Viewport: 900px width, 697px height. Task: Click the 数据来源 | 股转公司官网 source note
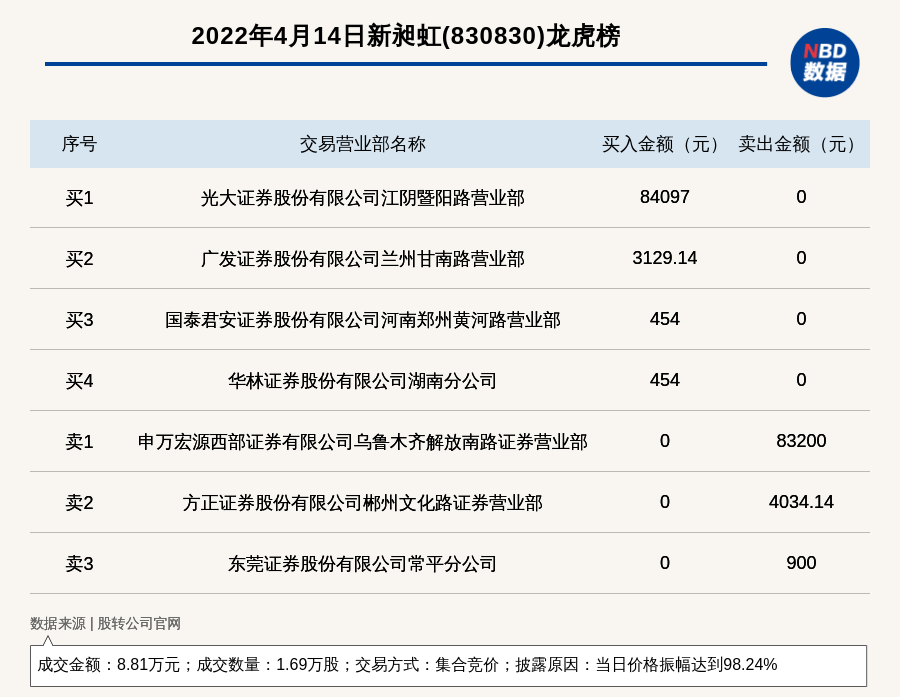coord(106,624)
